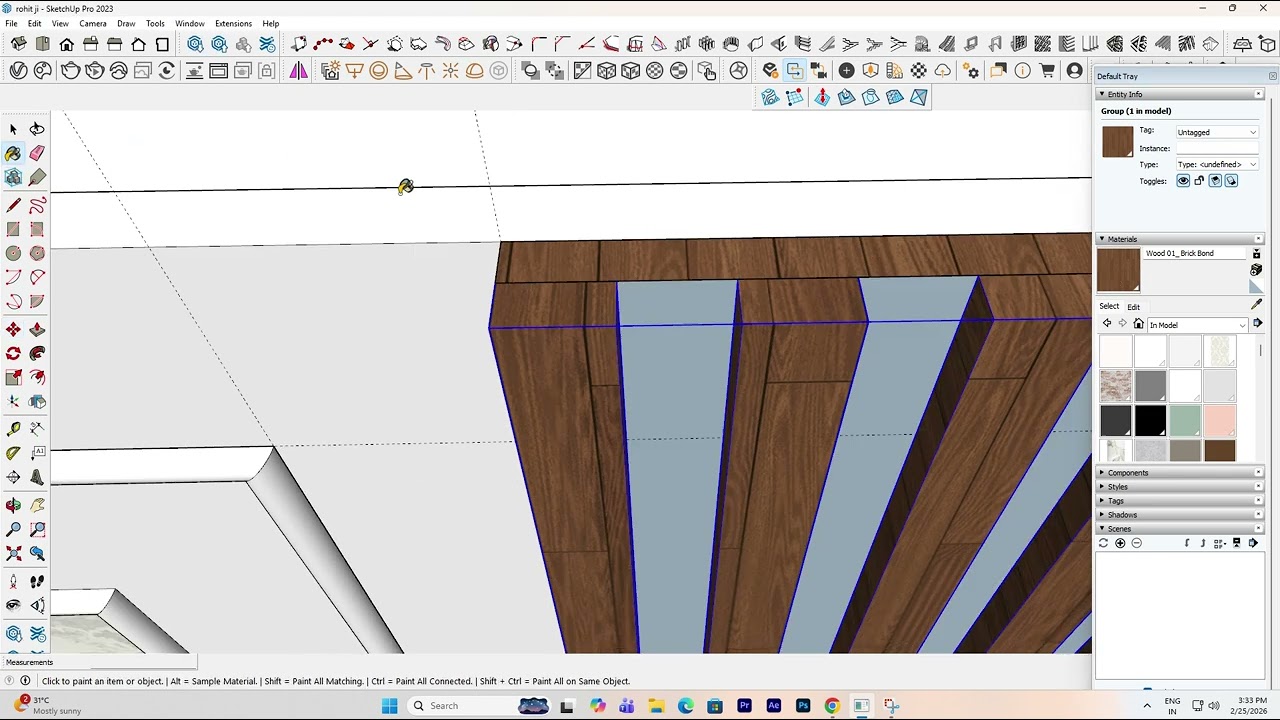Screen dimensions: 1280x720
Task: Open the Windows Start menu
Action: (389, 706)
